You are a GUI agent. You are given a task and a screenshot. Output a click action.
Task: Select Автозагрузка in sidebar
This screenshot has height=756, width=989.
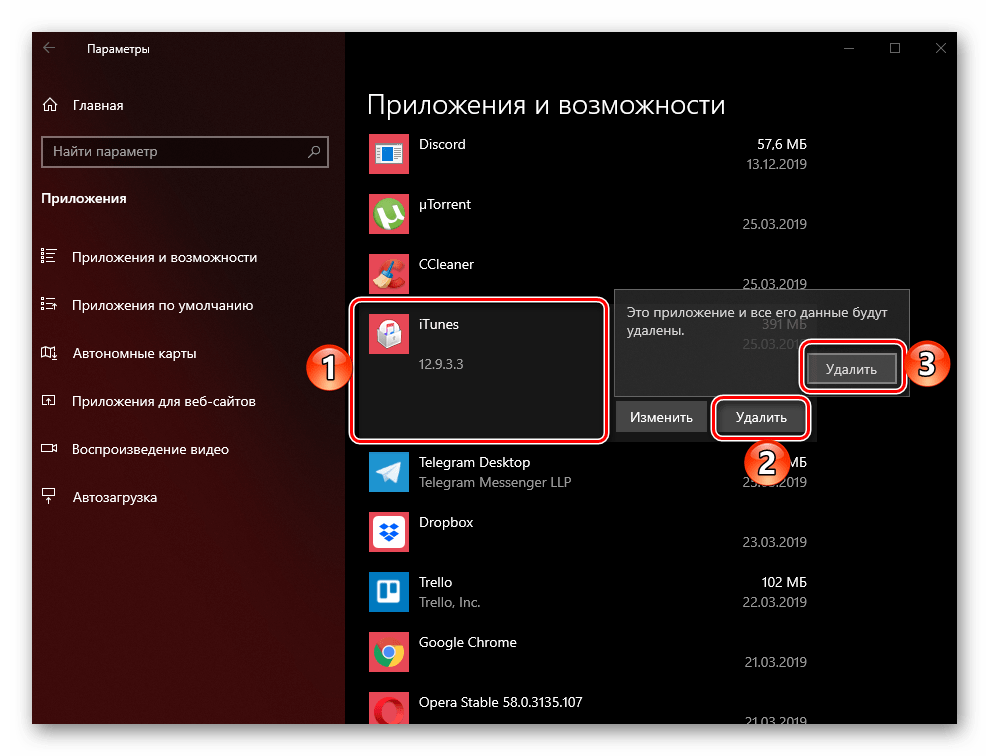click(114, 497)
